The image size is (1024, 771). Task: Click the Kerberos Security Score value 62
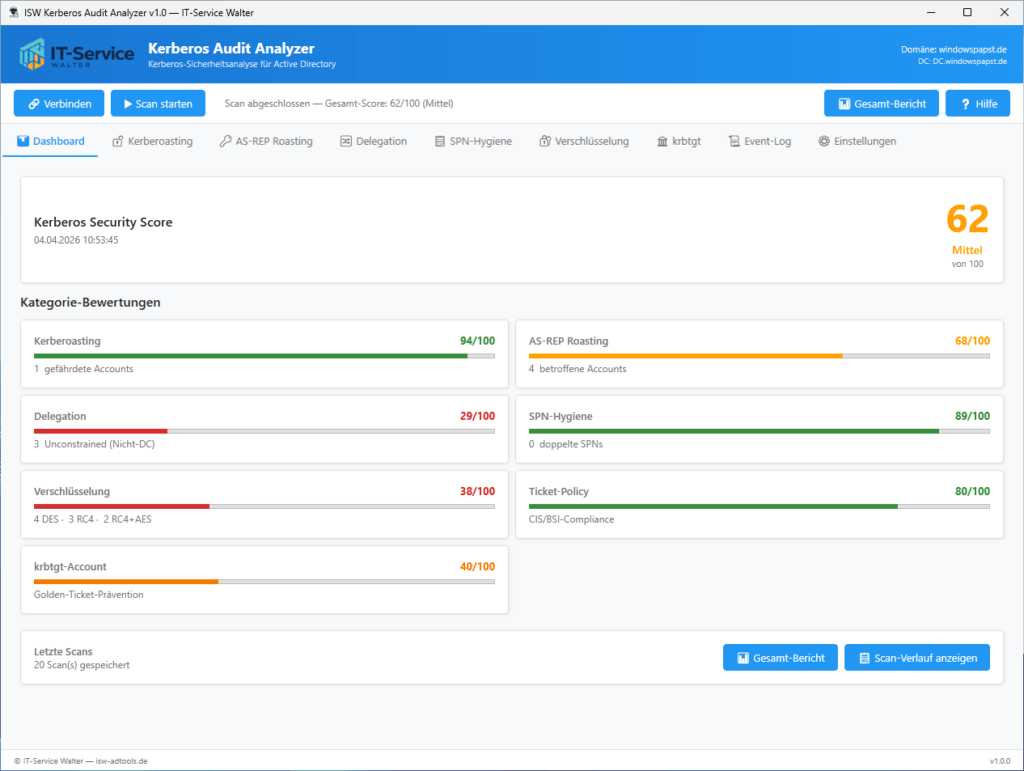click(967, 218)
